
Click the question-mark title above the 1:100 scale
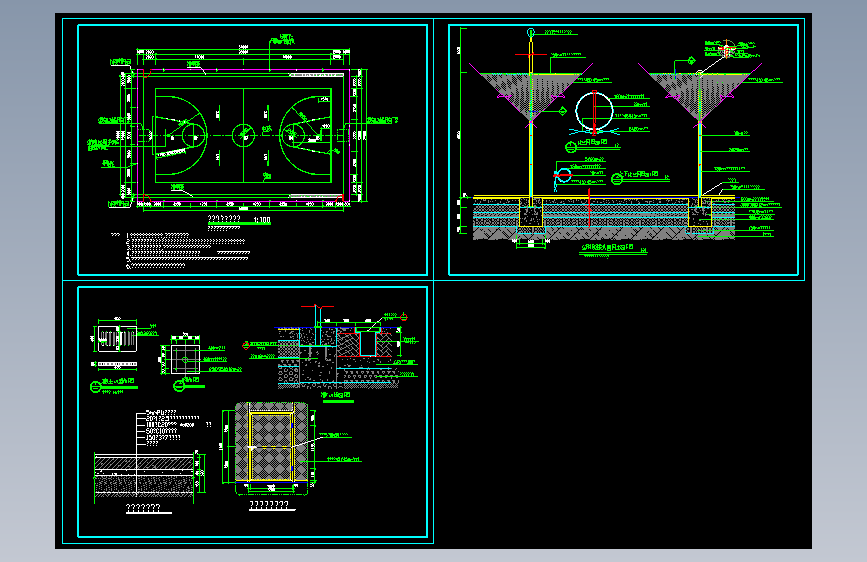[224, 218]
